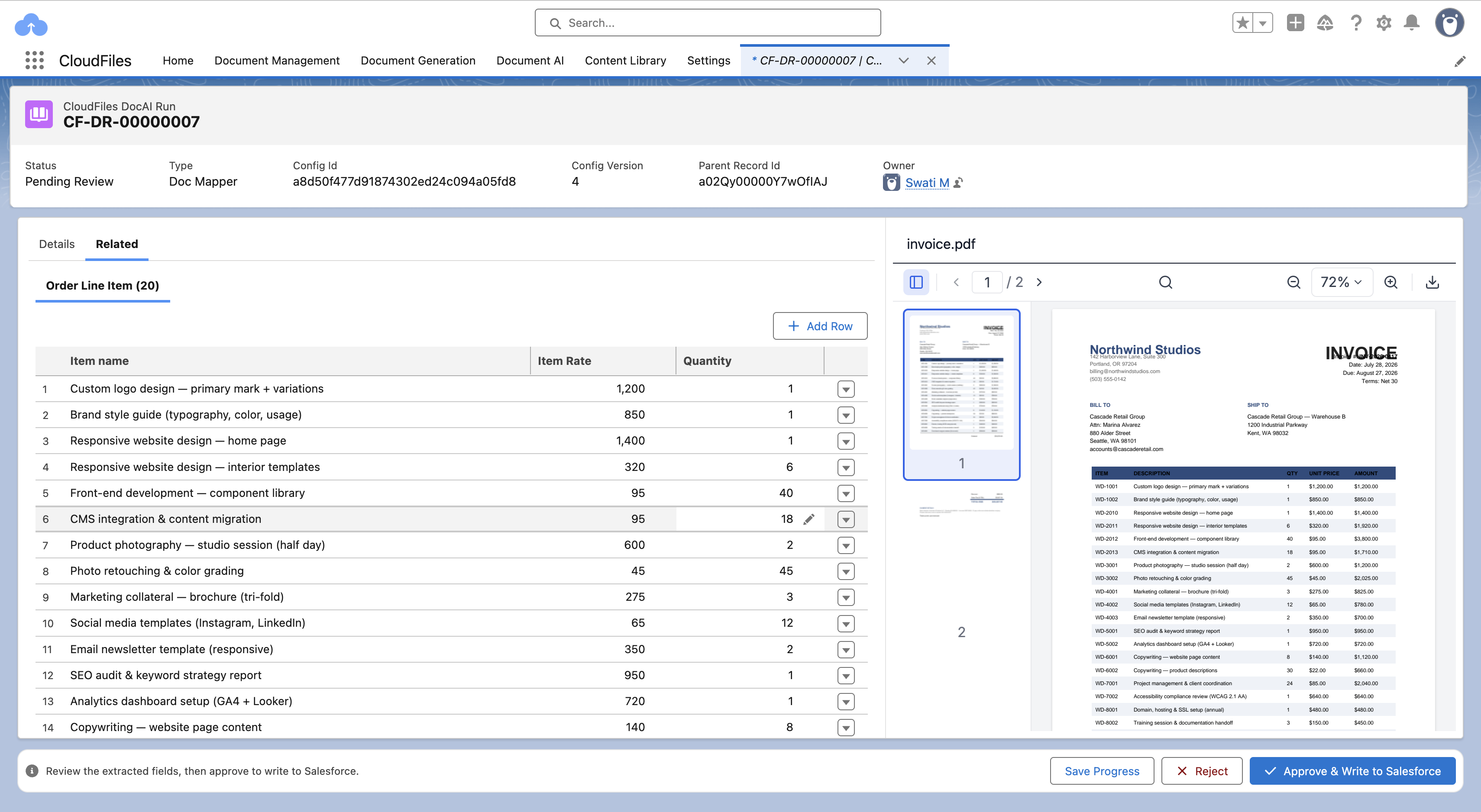The height and width of the screenshot is (812, 1481).
Task: Edit quantity of CMS integration row
Action: tap(809, 519)
